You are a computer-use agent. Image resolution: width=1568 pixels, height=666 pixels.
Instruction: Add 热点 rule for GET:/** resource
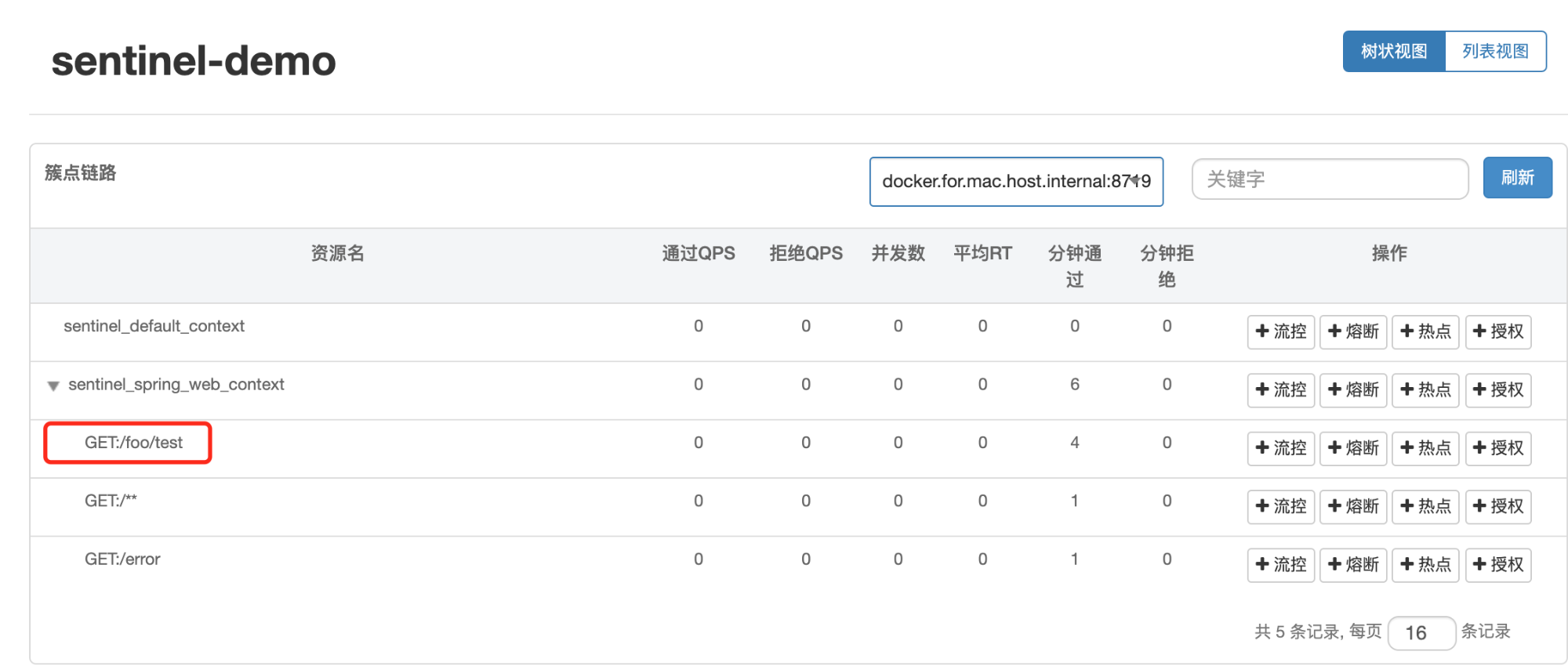pyautogui.click(x=1425, y=506)
